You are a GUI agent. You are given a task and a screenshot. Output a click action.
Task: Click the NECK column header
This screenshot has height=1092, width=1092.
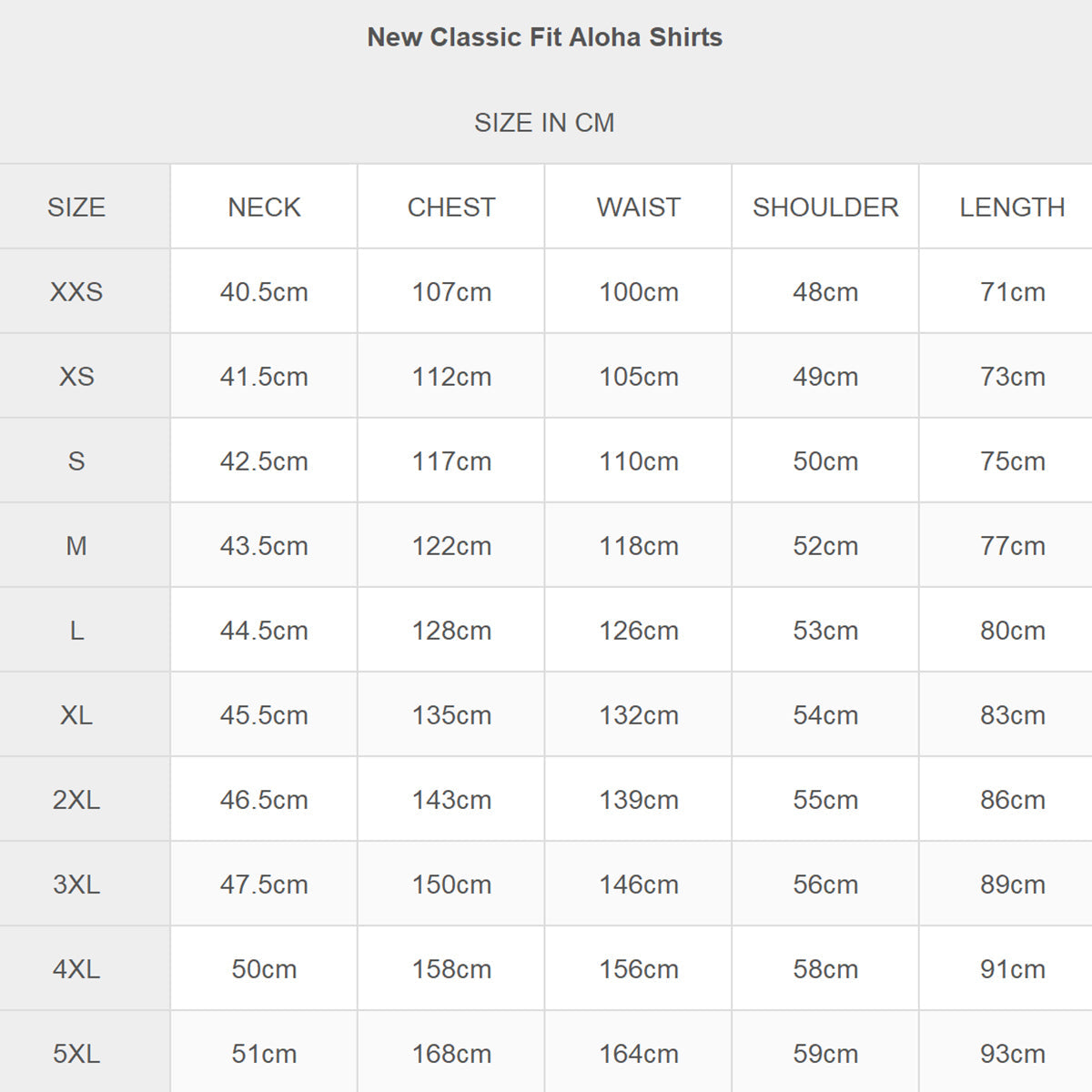(x=264, y=207)
